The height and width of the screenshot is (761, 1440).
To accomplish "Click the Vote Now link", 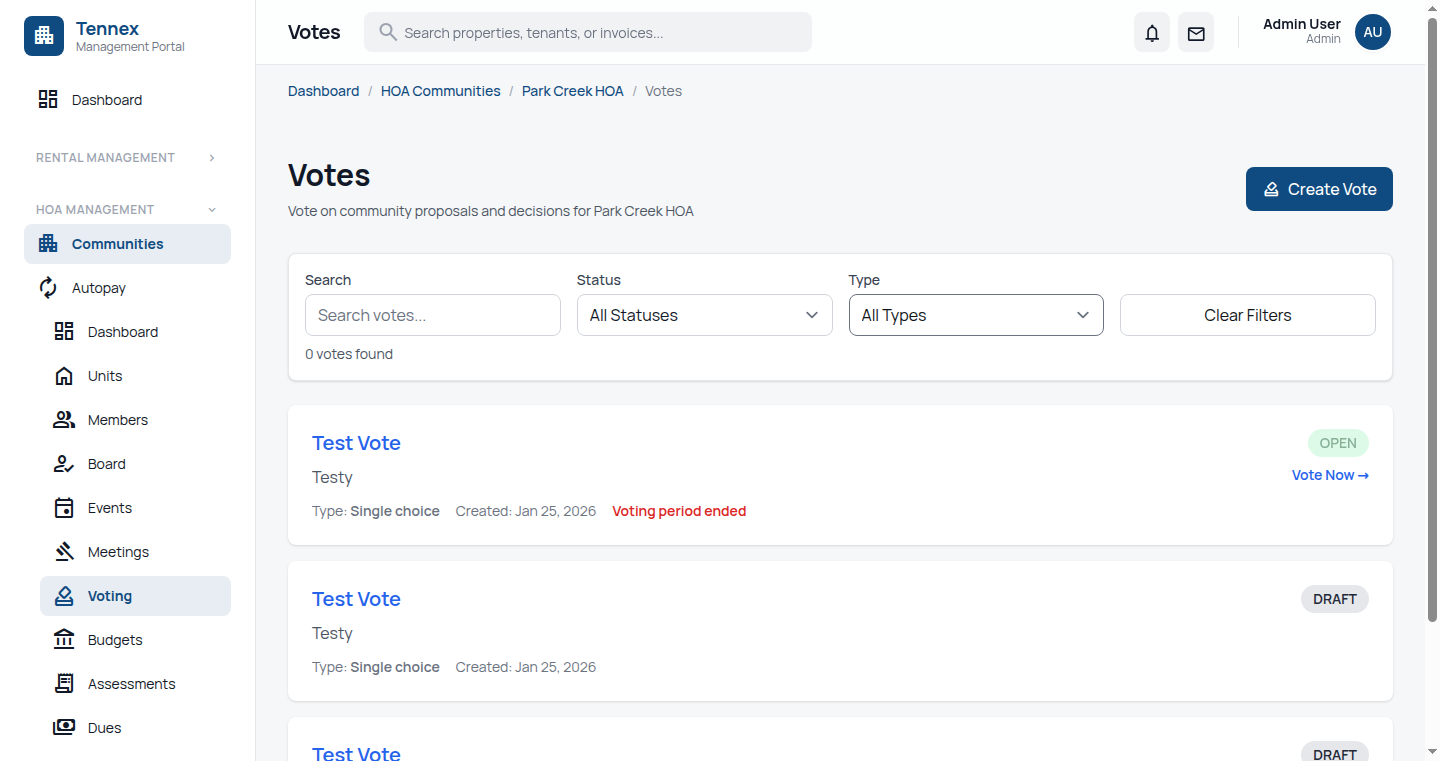I will tap(1330, 475).
